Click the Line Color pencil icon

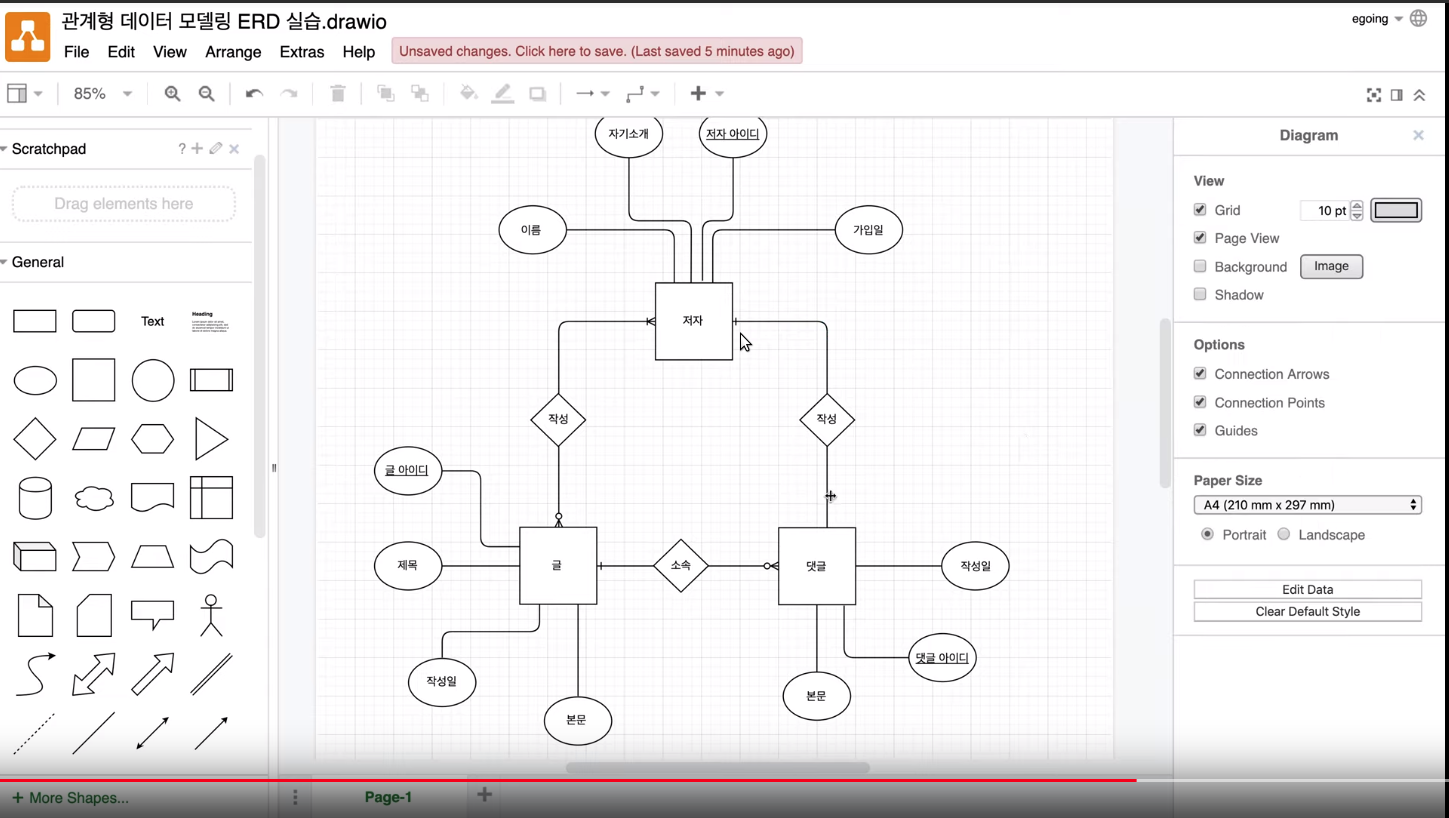tap(503, 93)
